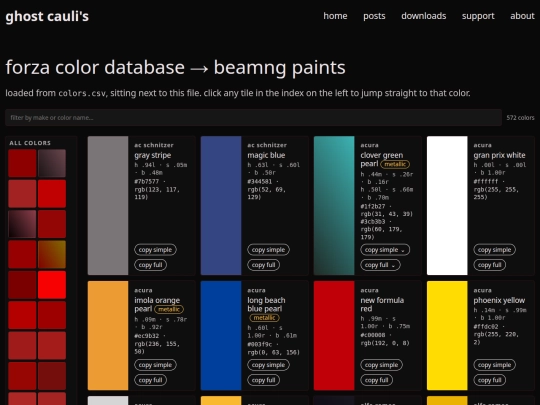Click metallic badge on clover green pearl
The height and width of the screenshot is (405, 540).
click(x=395, y=164)
